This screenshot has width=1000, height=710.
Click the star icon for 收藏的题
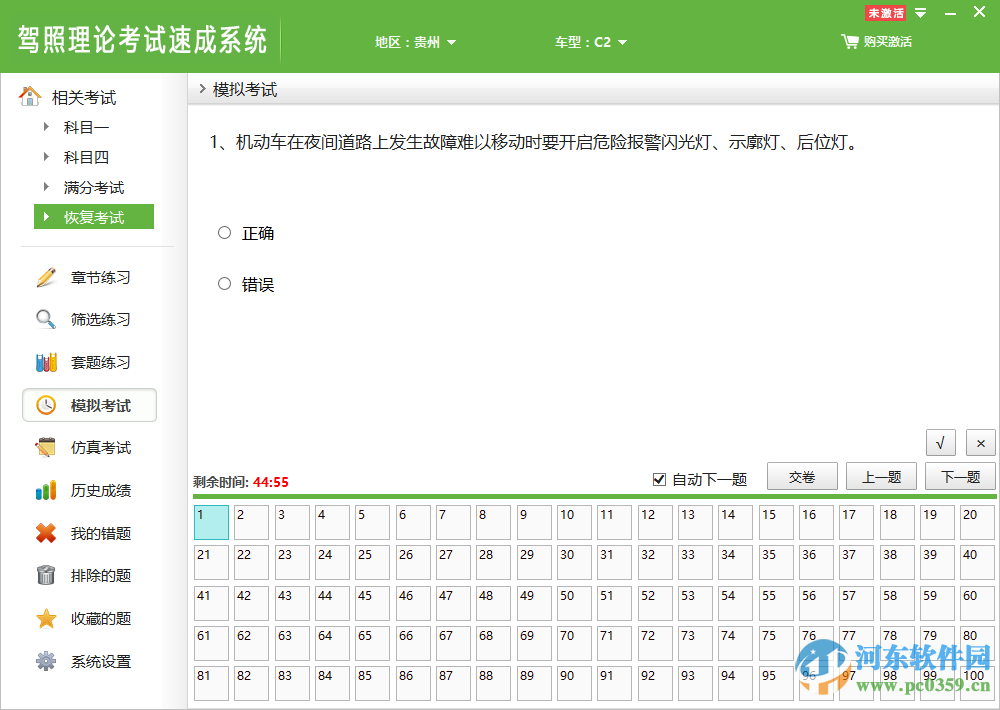coord(46,618)
